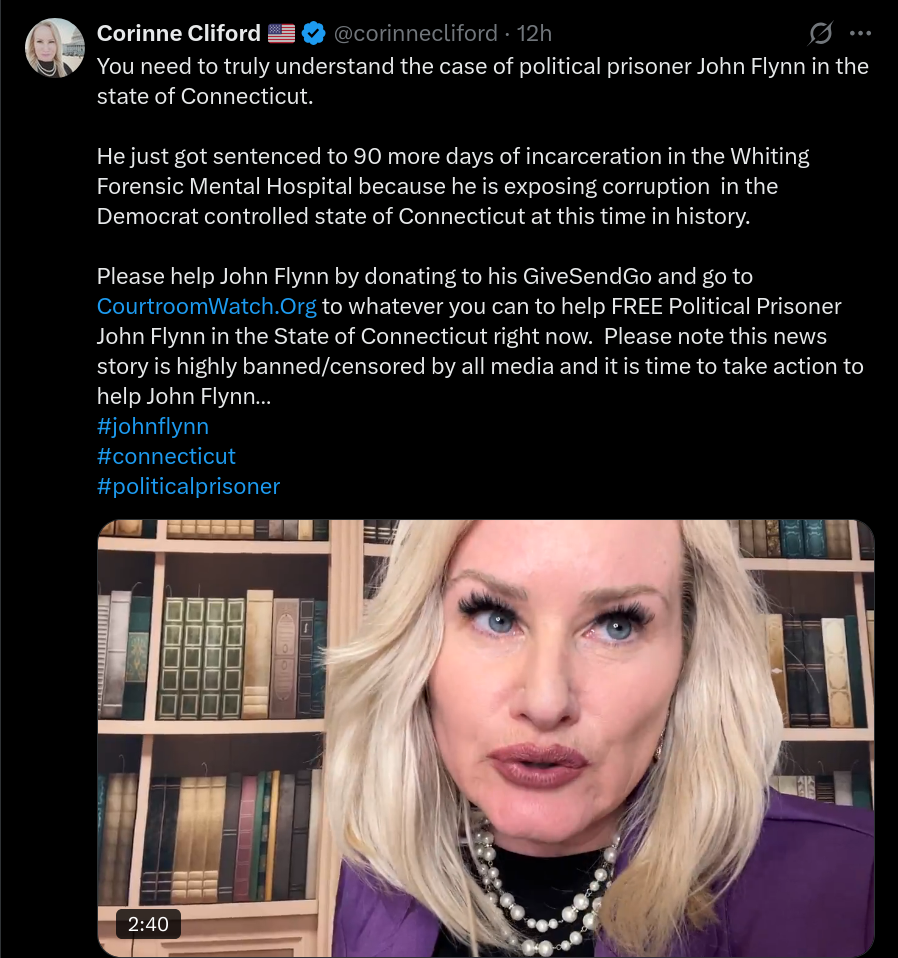
Task: Open the Grok explain-post icon
Action: point(820,33)
